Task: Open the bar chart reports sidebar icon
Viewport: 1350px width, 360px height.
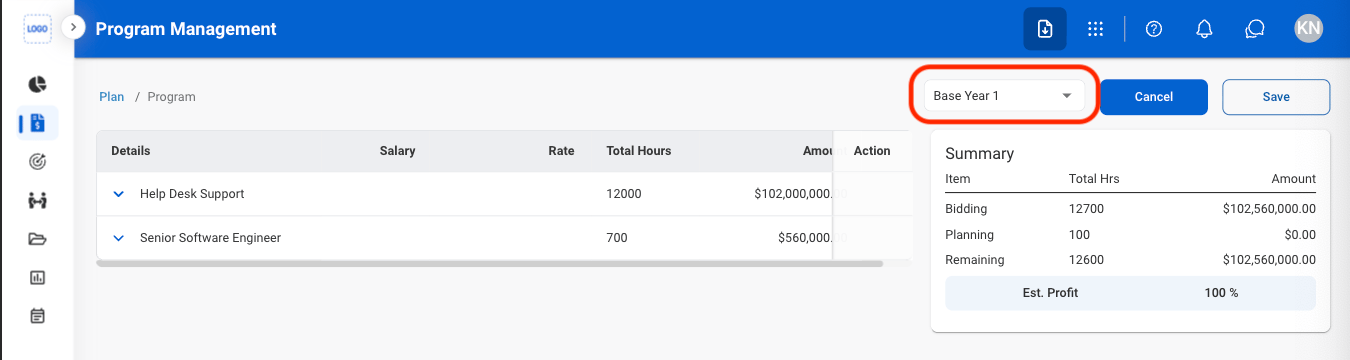Action: [x=37, y=277]
